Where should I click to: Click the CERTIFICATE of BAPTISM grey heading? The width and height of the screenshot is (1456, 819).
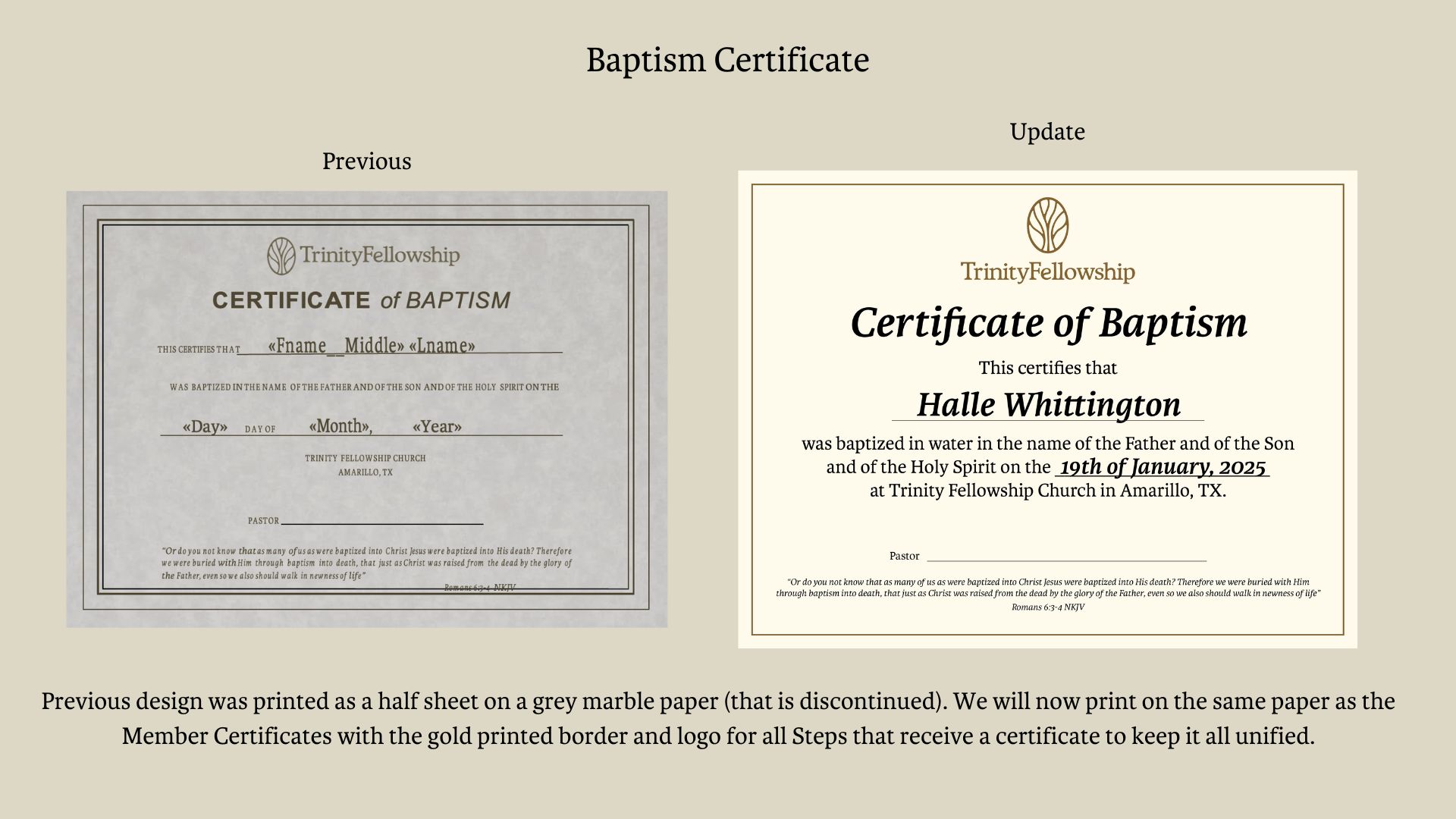361,300
